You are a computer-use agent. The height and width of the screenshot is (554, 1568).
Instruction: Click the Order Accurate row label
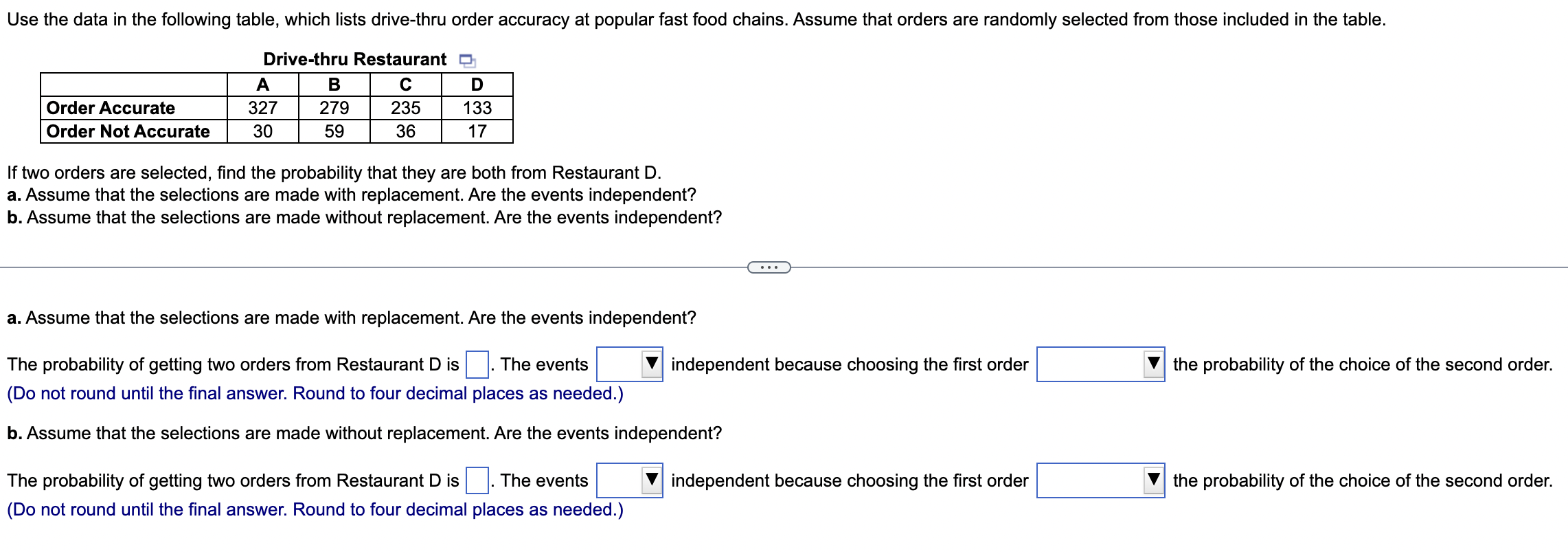[x=110, y=108]
